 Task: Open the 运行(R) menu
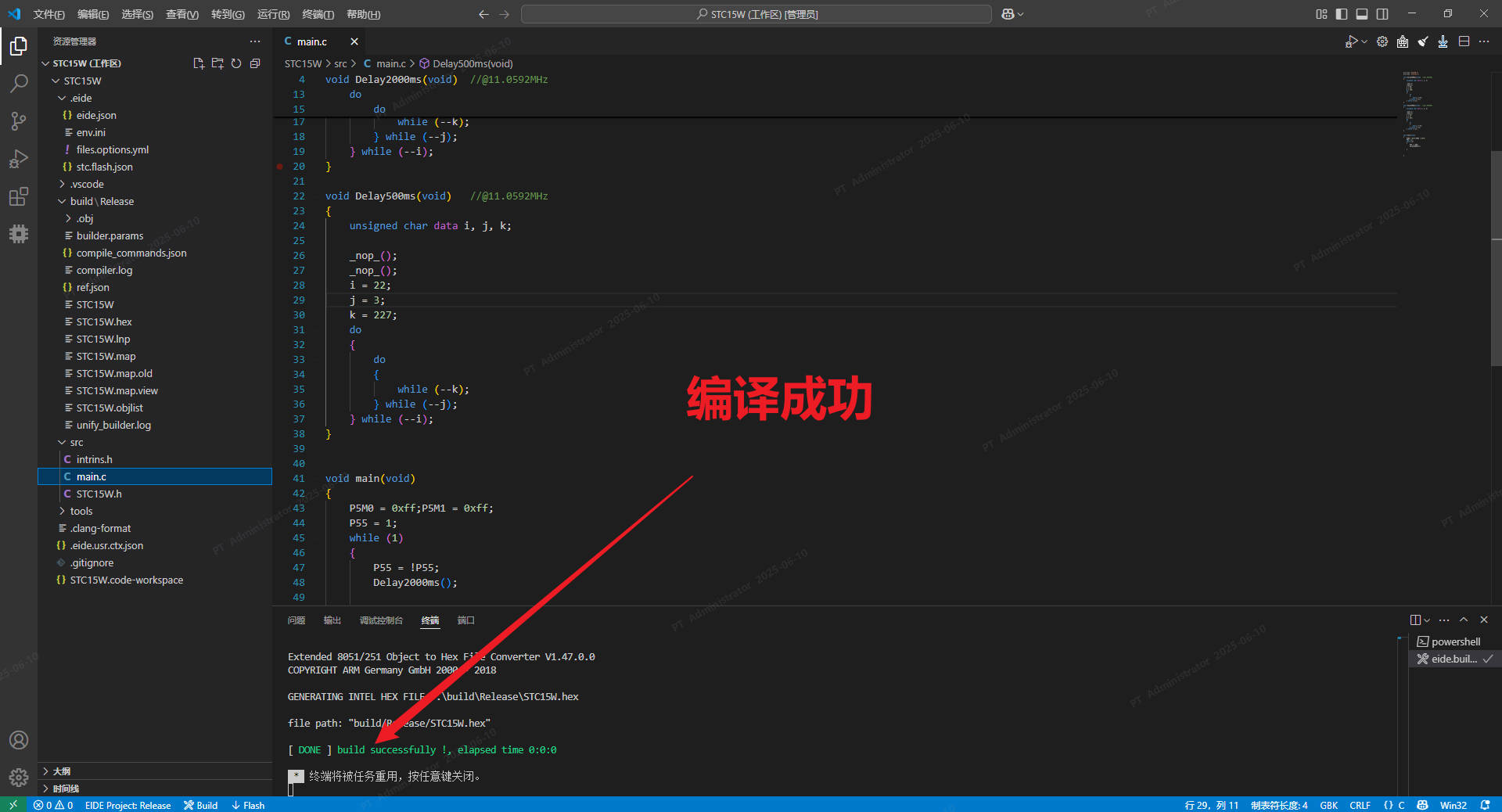[273, 14]
